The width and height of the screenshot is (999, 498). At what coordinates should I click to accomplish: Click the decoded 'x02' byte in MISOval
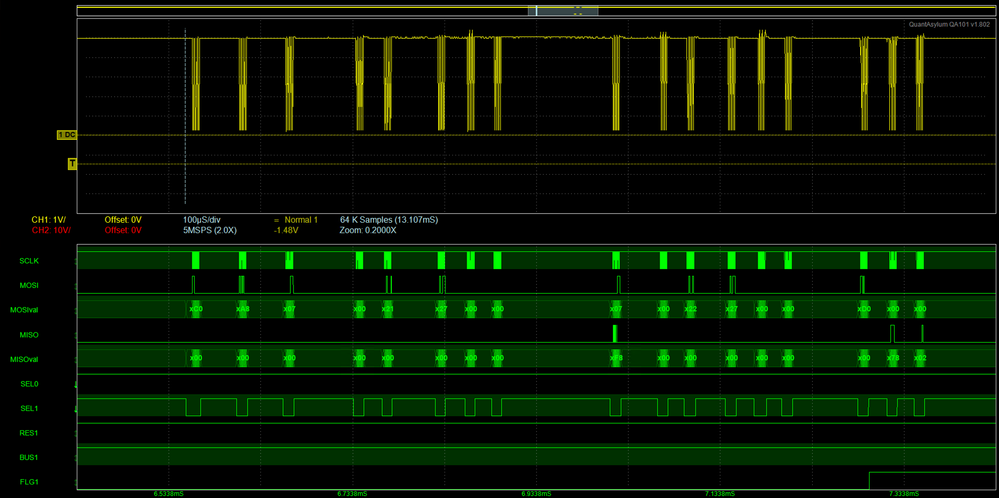click(920, 358)
